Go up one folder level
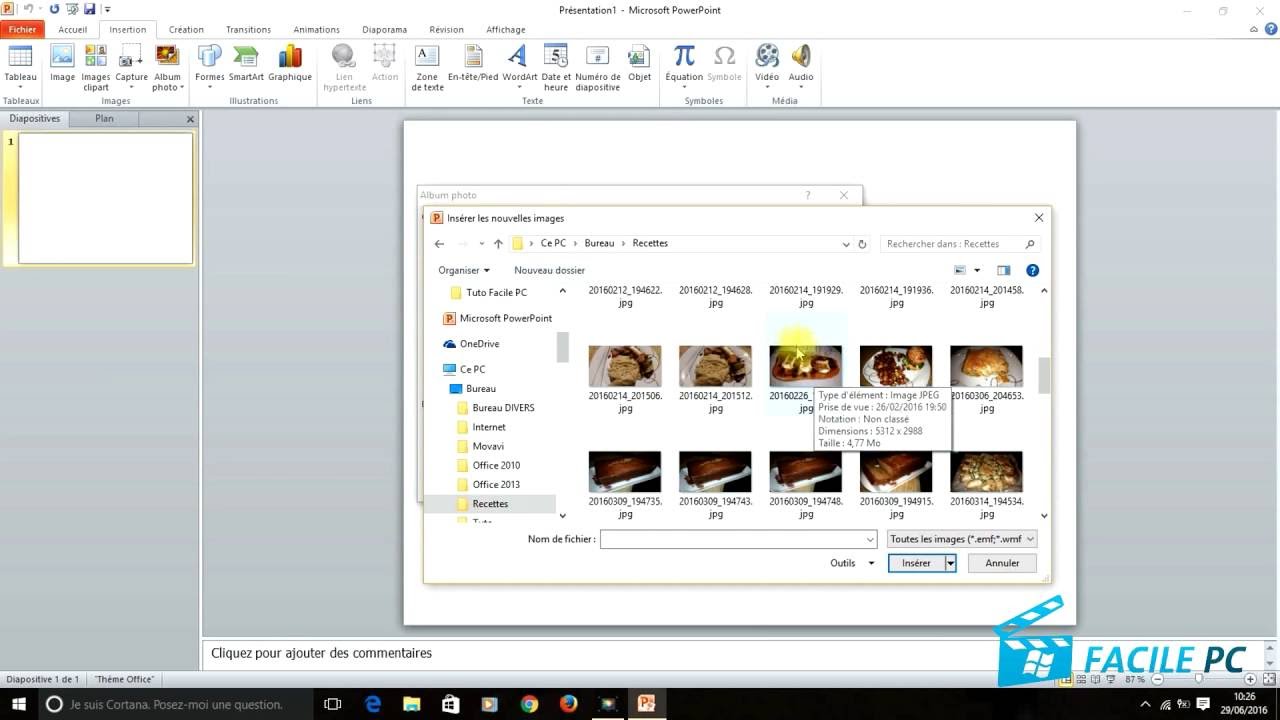This screenshot has height=720, width=1280. tap(498, 244)
